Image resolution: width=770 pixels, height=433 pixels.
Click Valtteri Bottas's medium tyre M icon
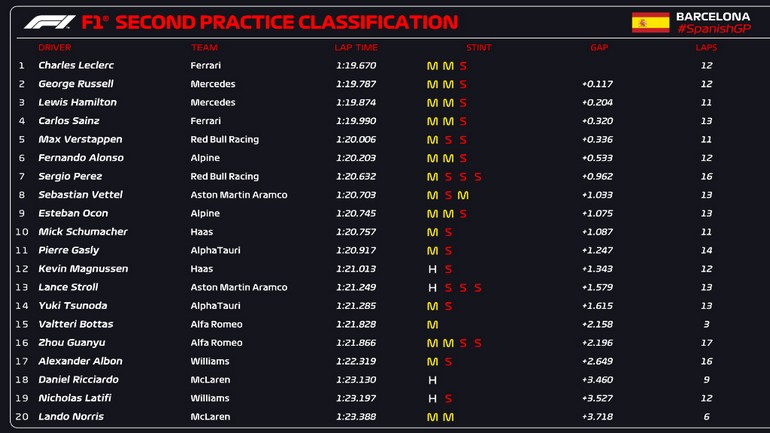pos(432,325)
